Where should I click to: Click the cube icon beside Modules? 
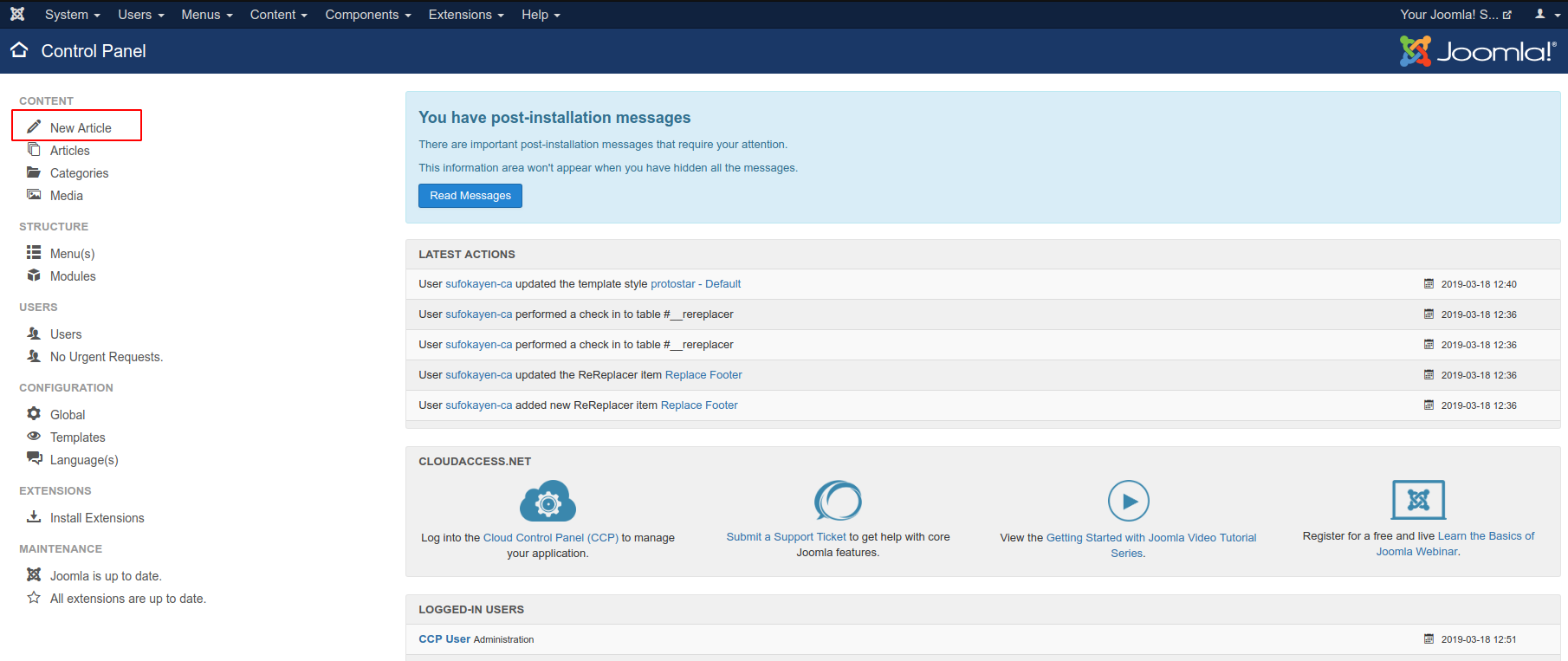tap(34, 275)
